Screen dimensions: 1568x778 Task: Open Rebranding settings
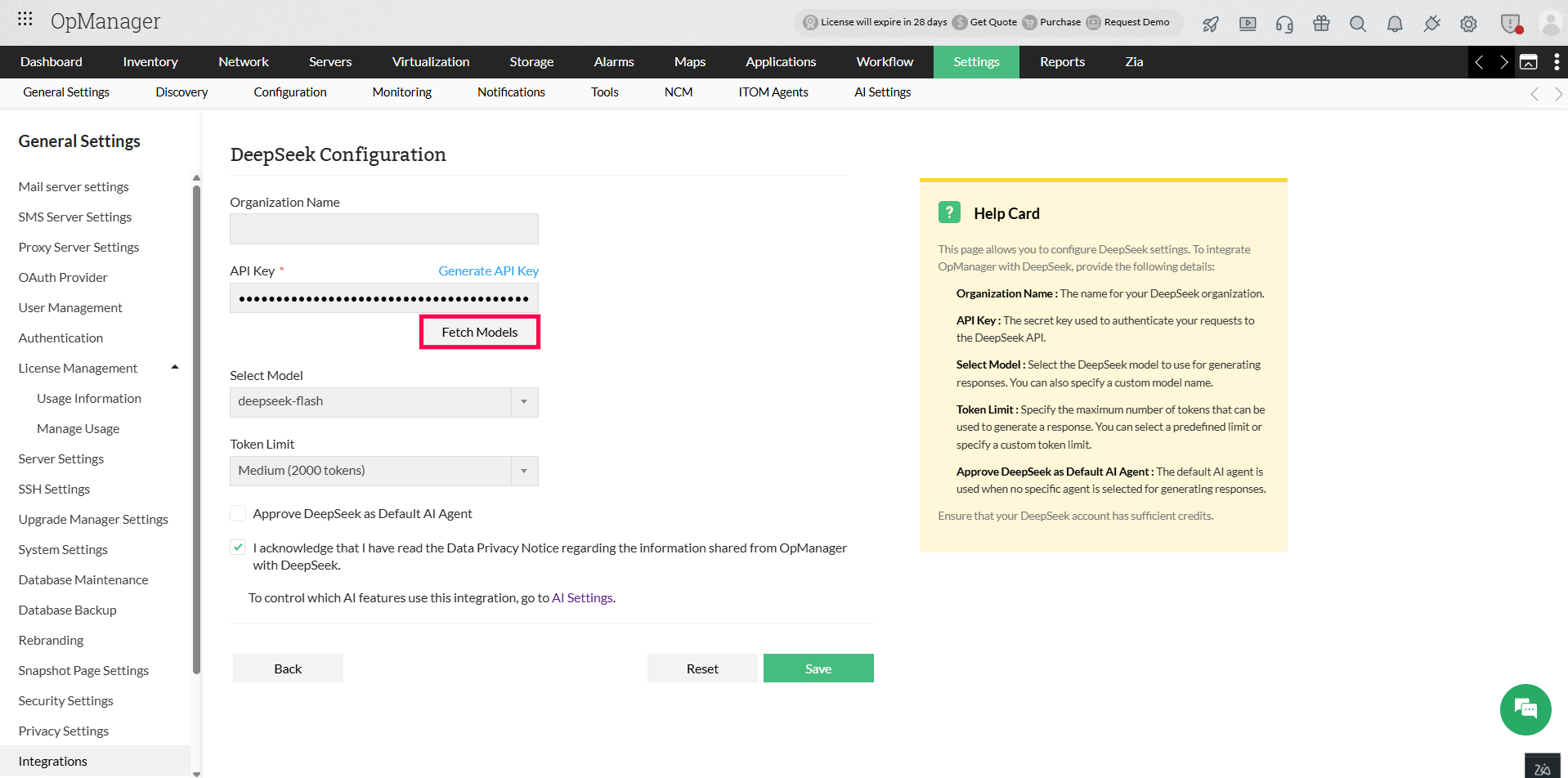[51, 641]
